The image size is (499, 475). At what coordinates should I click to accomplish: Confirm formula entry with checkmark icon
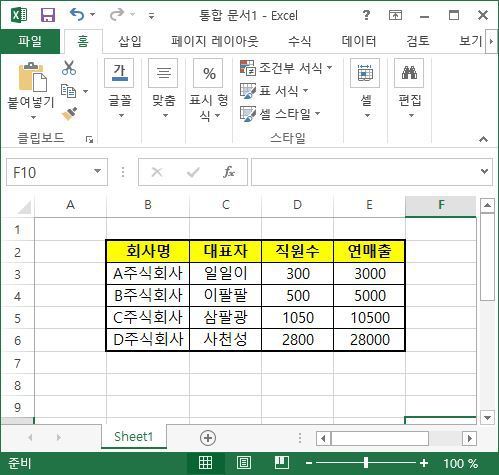click(193, 172)
